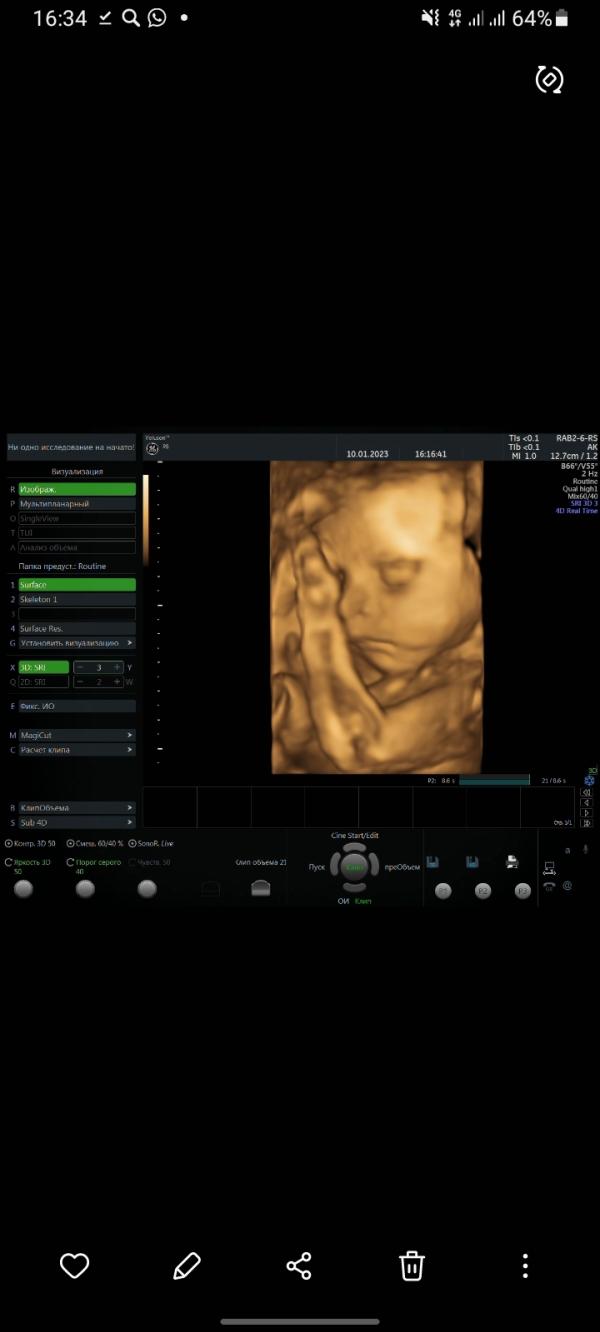Click the microphone icon in ultrasound panel

tap(587, 849)
